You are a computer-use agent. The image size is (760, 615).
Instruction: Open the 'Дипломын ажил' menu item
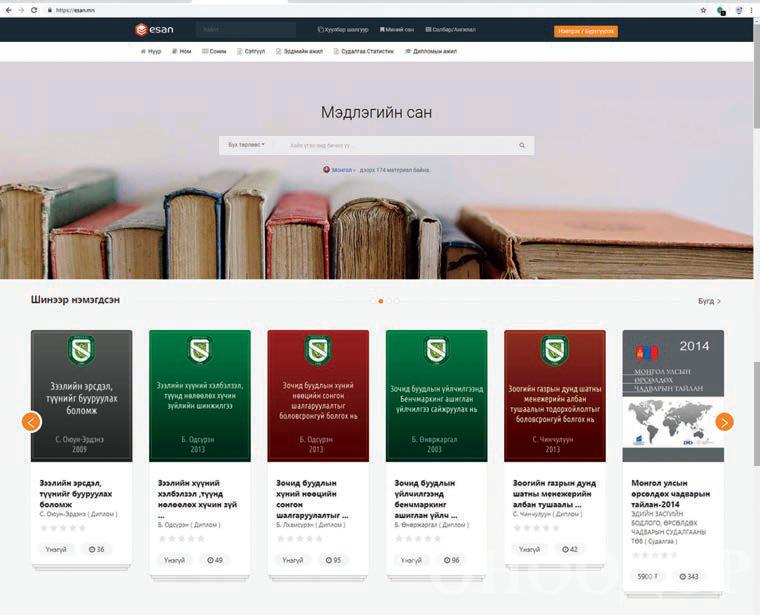(x=430, y=51)
